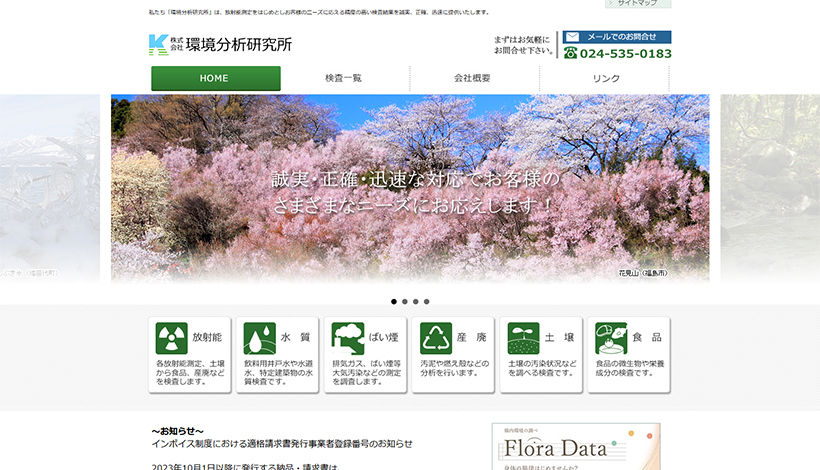Open the 検査一覧 menu item
Screen dimensions: 820x470
pyautogui.click(x=344, y=78)
